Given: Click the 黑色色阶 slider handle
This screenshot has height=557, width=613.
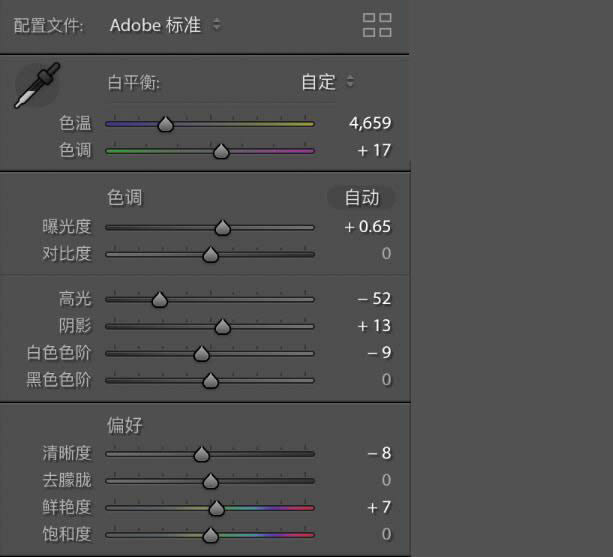Looking at the screenshot, I should 210,381.
